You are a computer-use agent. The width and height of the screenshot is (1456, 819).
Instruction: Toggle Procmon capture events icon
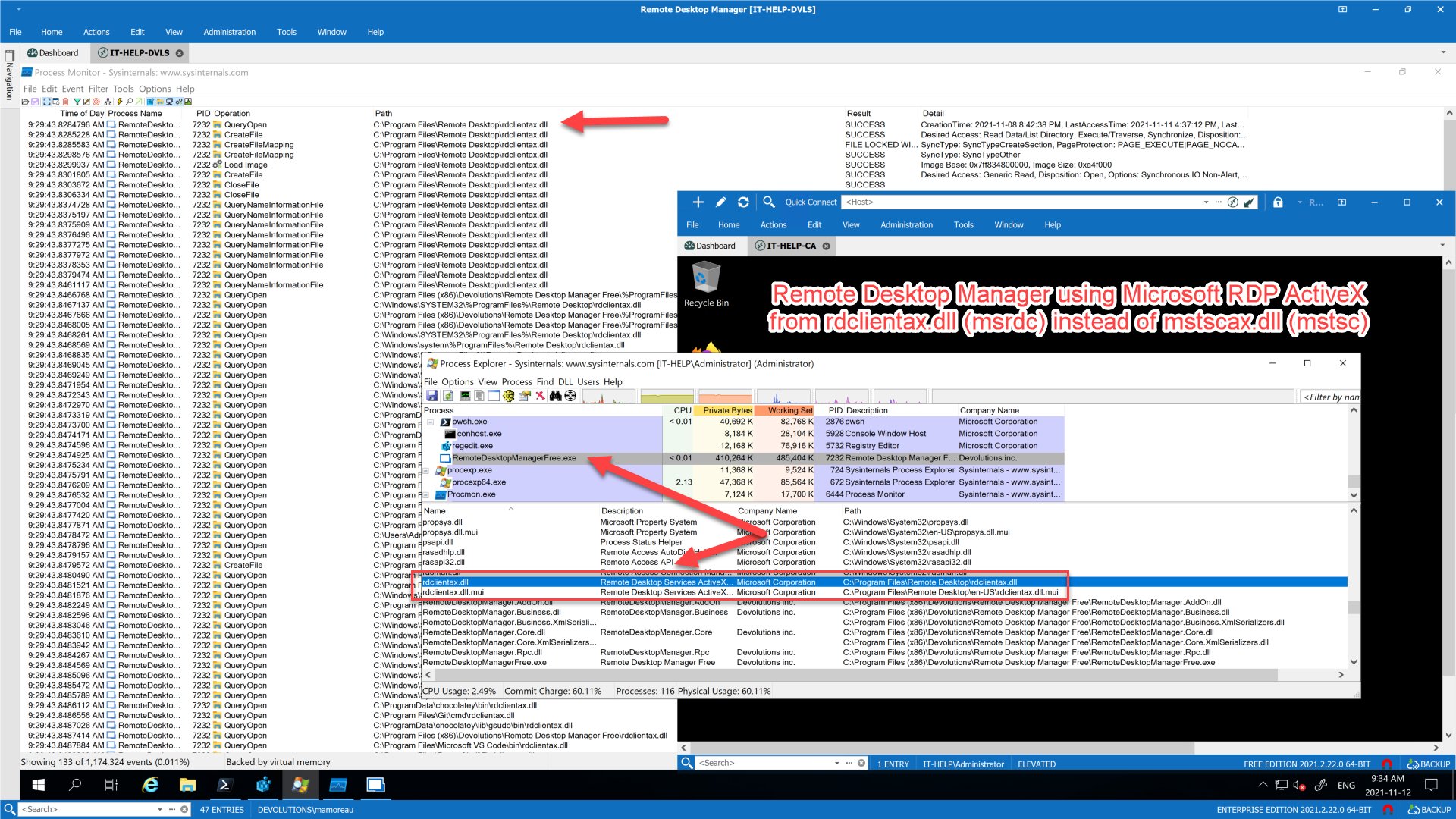tap(47, 102)
